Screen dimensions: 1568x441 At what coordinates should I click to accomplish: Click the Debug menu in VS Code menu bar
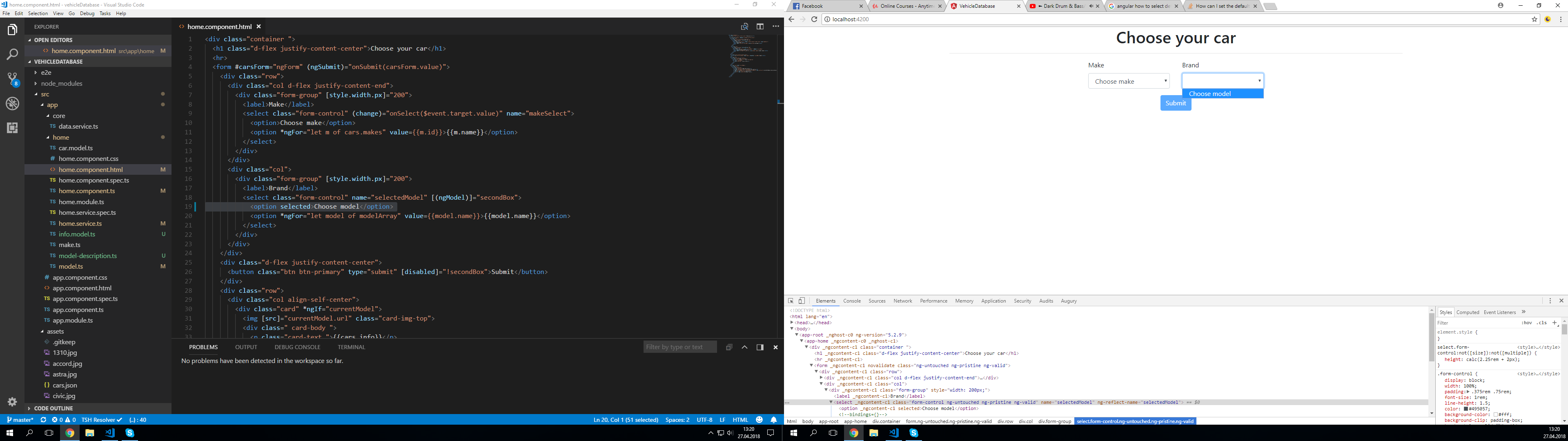(x=87, y=13)
